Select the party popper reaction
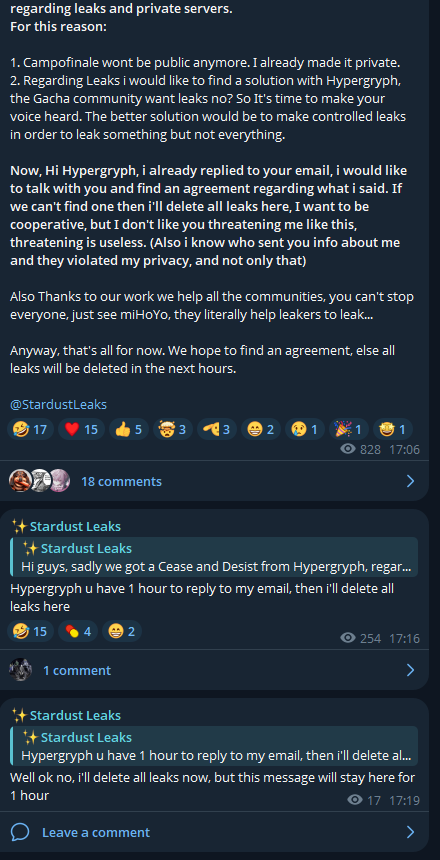 tap(348, 429)
